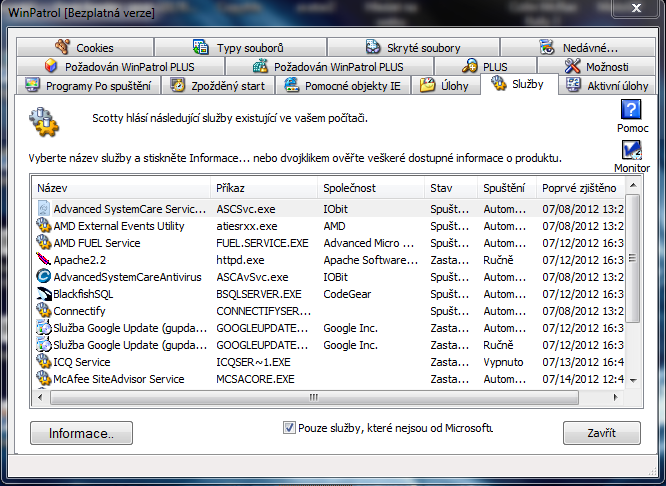666x486 pixels.
Task: Open the Skryté soubory tab
Action: point(414,47)
